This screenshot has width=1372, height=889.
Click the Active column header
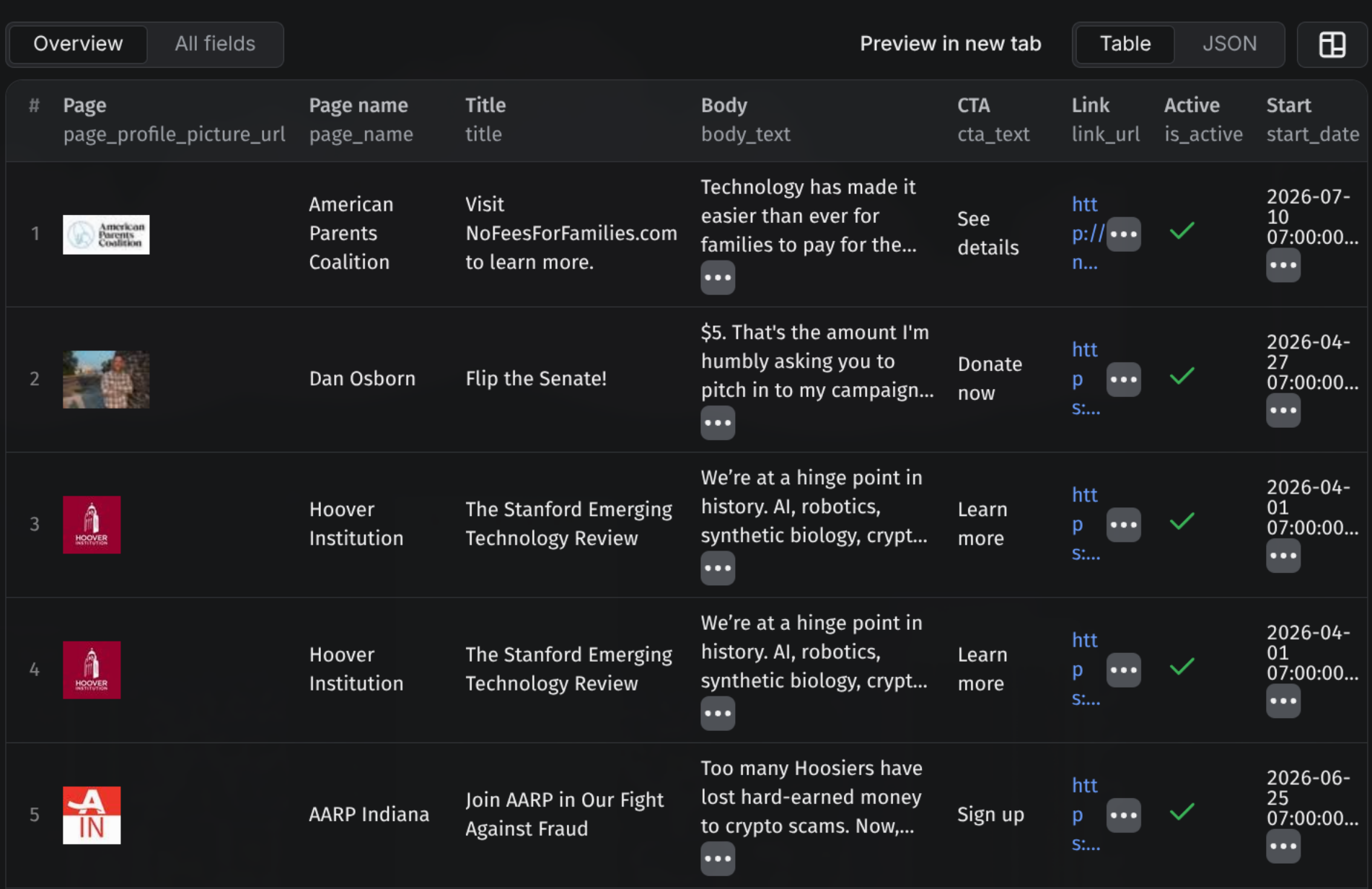point(1203,120)
